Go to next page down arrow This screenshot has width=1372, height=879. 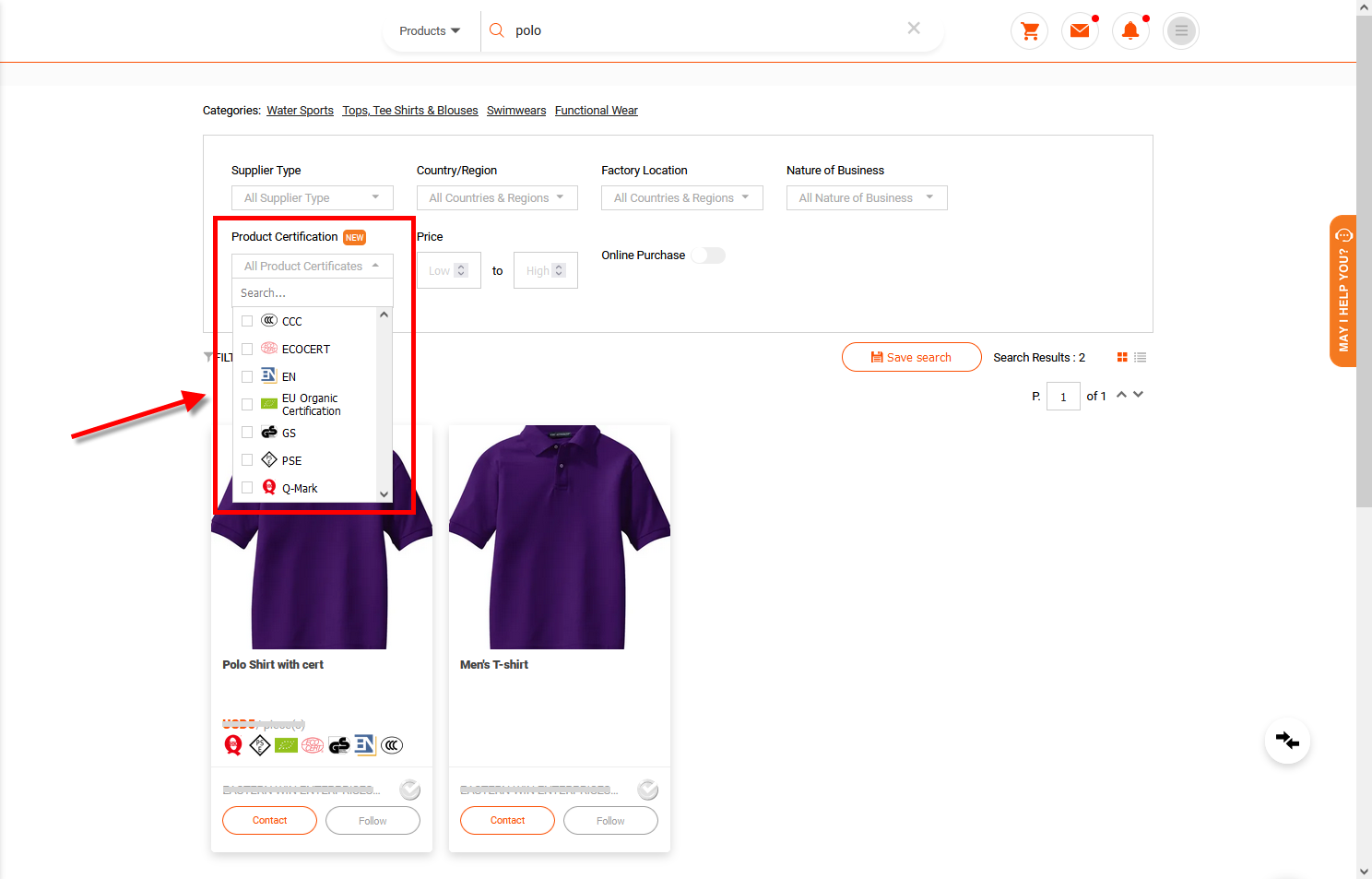point(1139,395)
